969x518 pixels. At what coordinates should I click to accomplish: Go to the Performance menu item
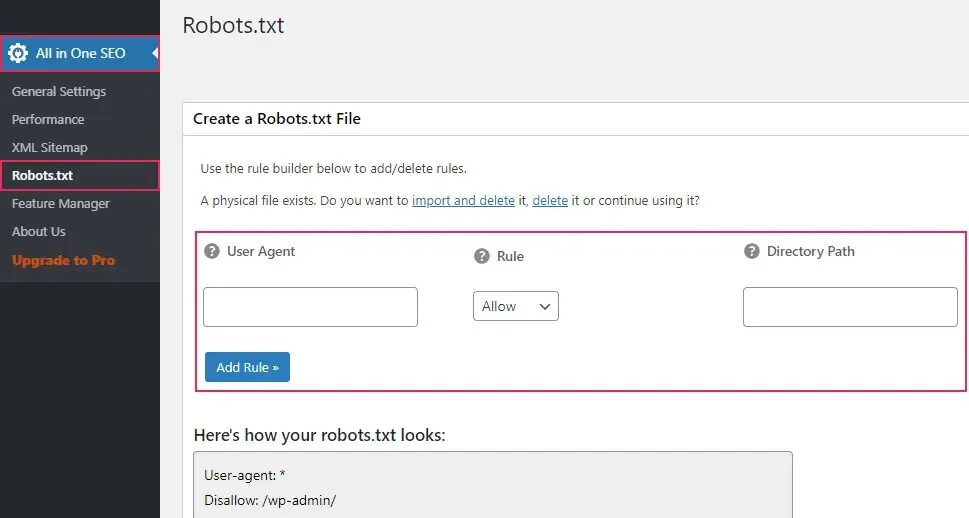(48, 119)
